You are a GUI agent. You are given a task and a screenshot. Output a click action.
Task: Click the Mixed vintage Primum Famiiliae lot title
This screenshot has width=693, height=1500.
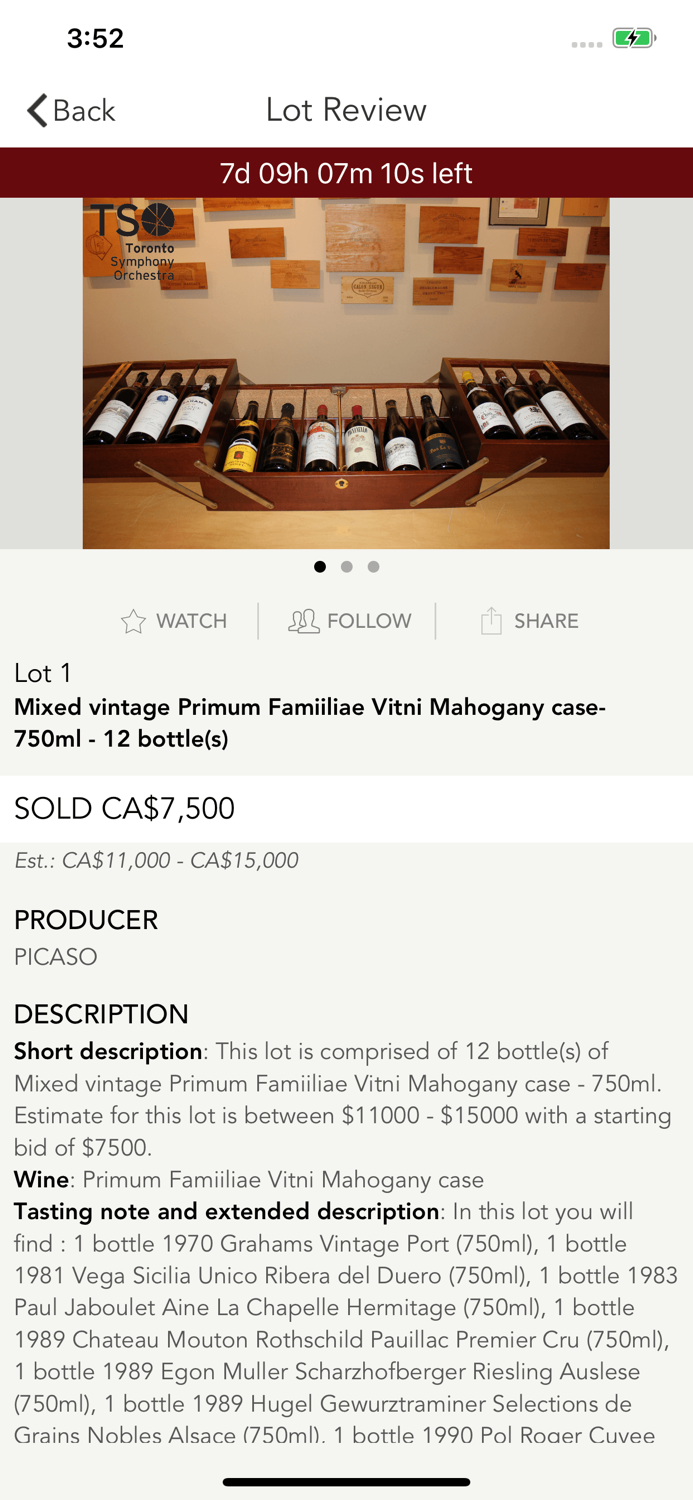310,723
